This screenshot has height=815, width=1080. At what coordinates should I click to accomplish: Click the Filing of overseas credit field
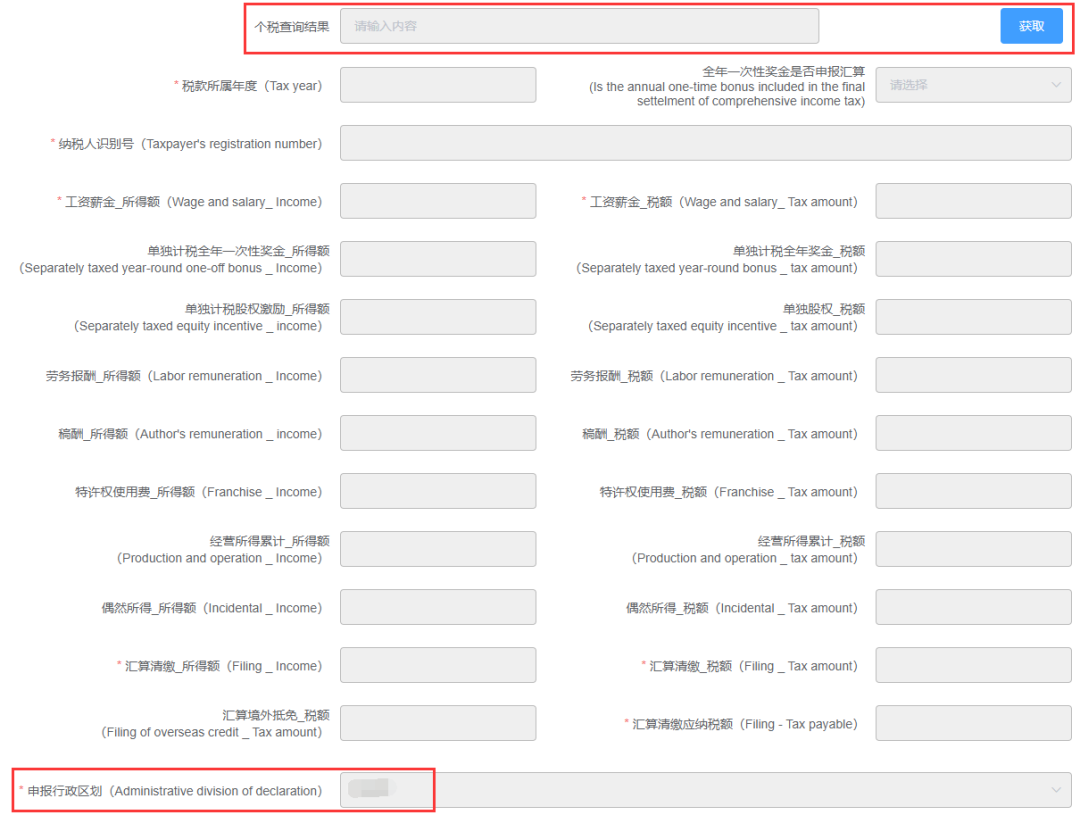[438, 723]
